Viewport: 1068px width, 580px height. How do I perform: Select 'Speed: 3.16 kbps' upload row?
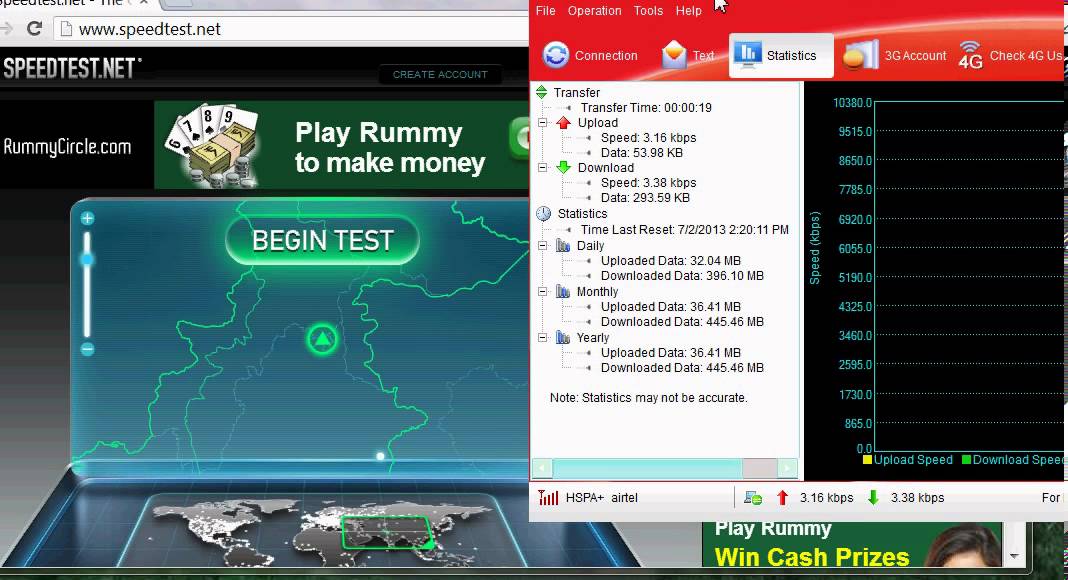coord(648,138)
